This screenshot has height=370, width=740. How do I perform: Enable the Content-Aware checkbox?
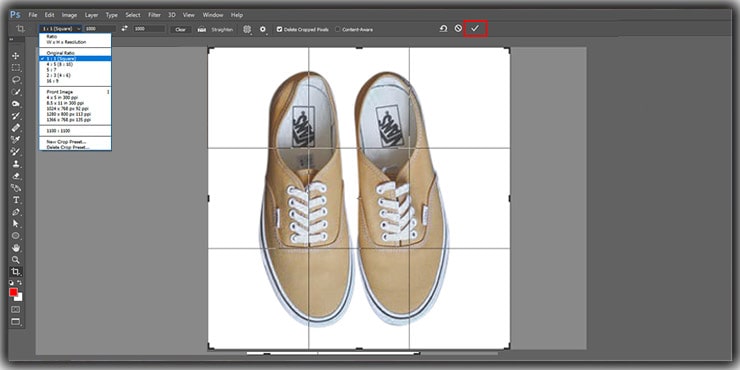[337, 29]
